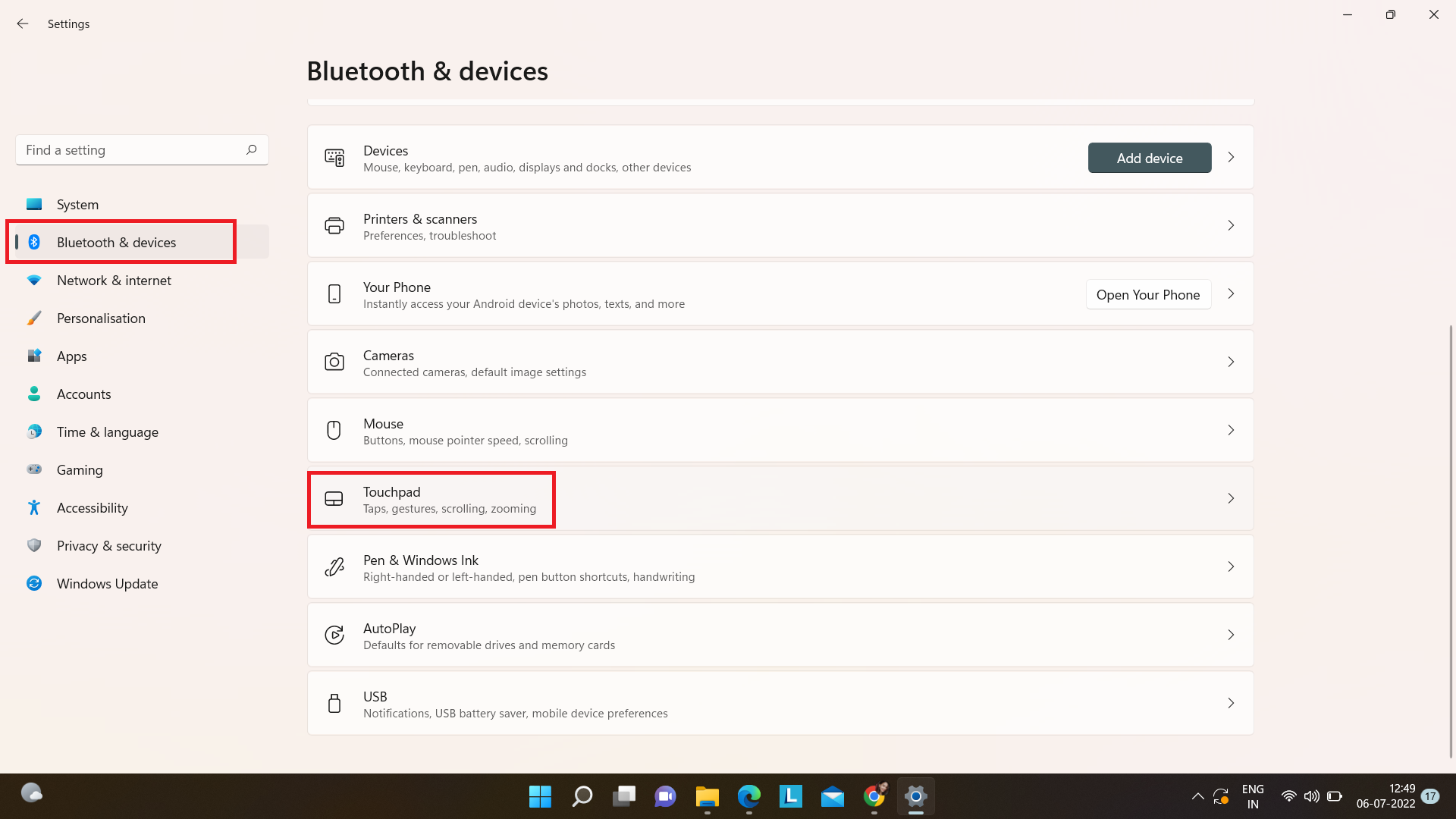This screenshot has width=1456, height=819.
Task: Click the Touchpad icon
Action: (x=334, y=499)
